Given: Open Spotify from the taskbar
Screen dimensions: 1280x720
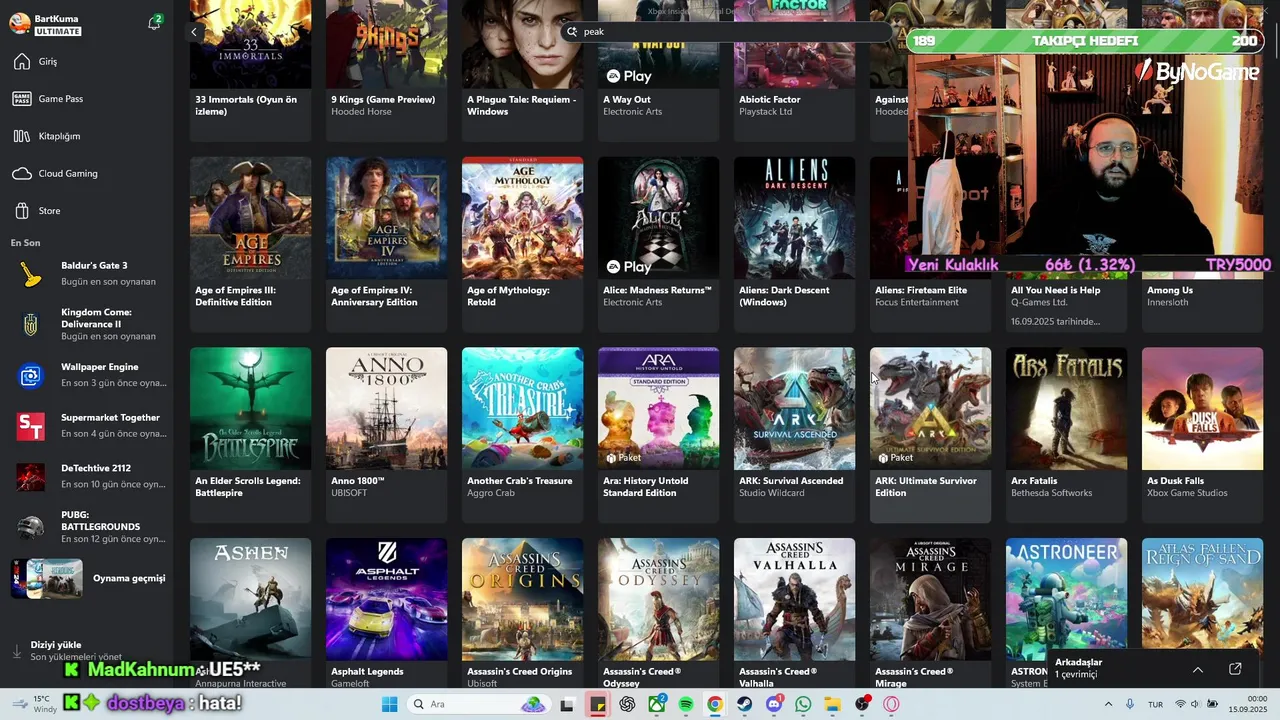Looking at the screenshot, I should (686, 704).
